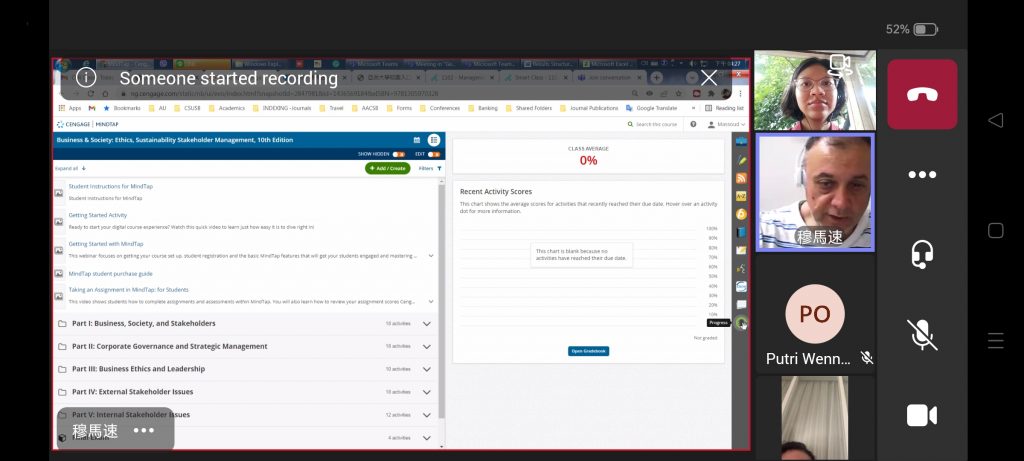Open the notepad app in MindTap dock
The height and width of the screenshot is (461, 1024).
pos(741,250)
